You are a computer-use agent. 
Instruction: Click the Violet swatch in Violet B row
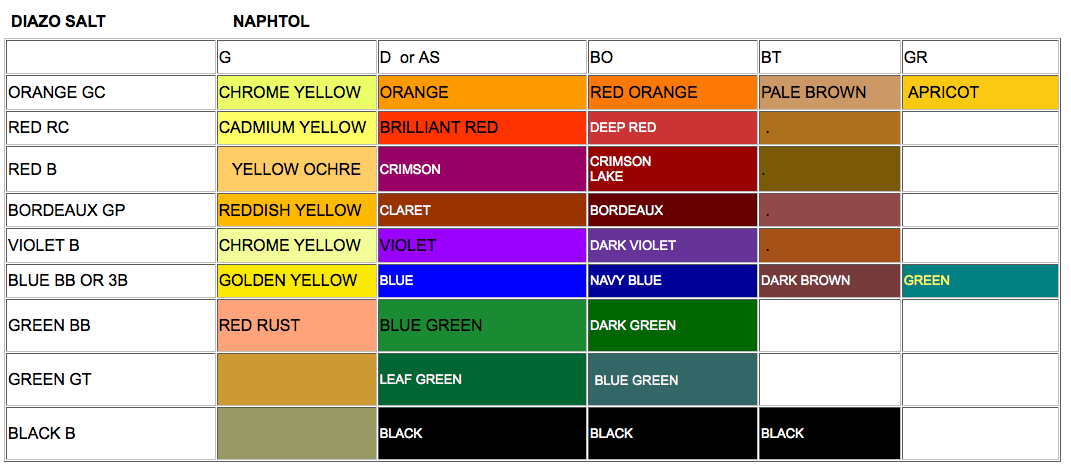click(482, 245)
